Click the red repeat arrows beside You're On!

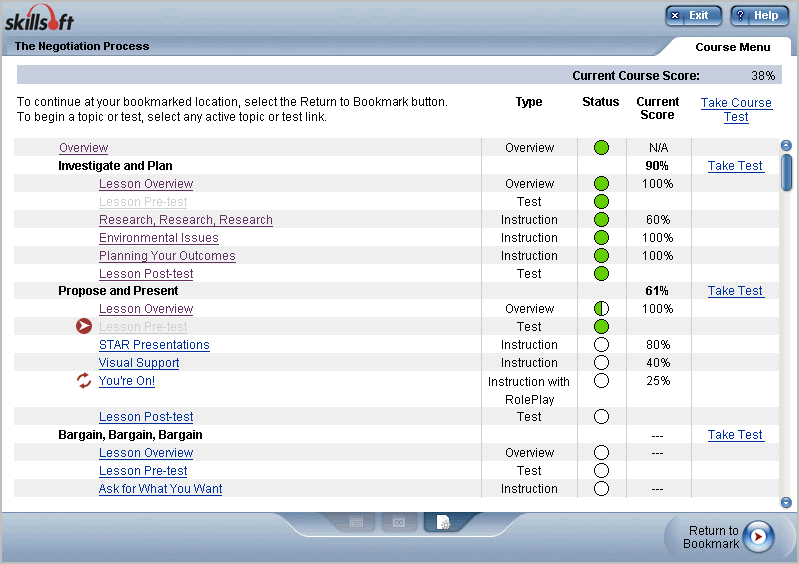[x=84, y=381]
